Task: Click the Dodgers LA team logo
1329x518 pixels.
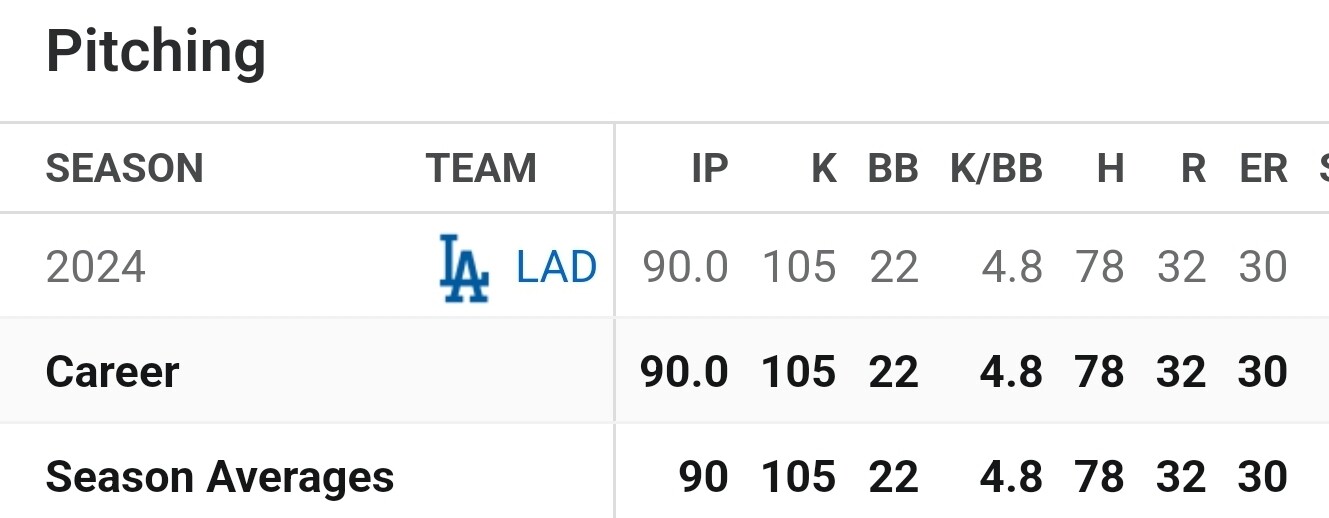Action: [x=464, y=268]
